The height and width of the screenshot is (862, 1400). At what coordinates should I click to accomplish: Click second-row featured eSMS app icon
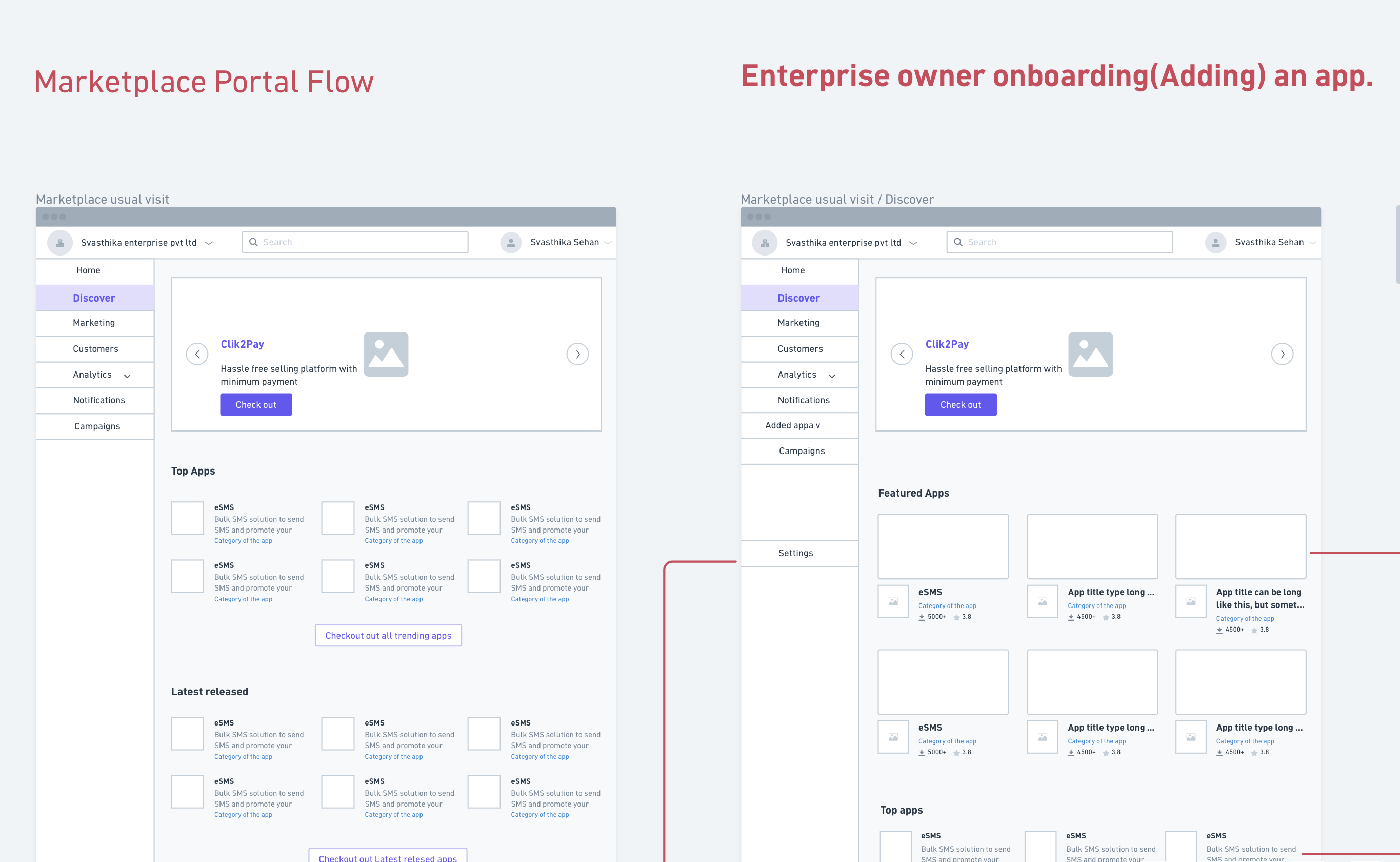(x=893, y=737)
